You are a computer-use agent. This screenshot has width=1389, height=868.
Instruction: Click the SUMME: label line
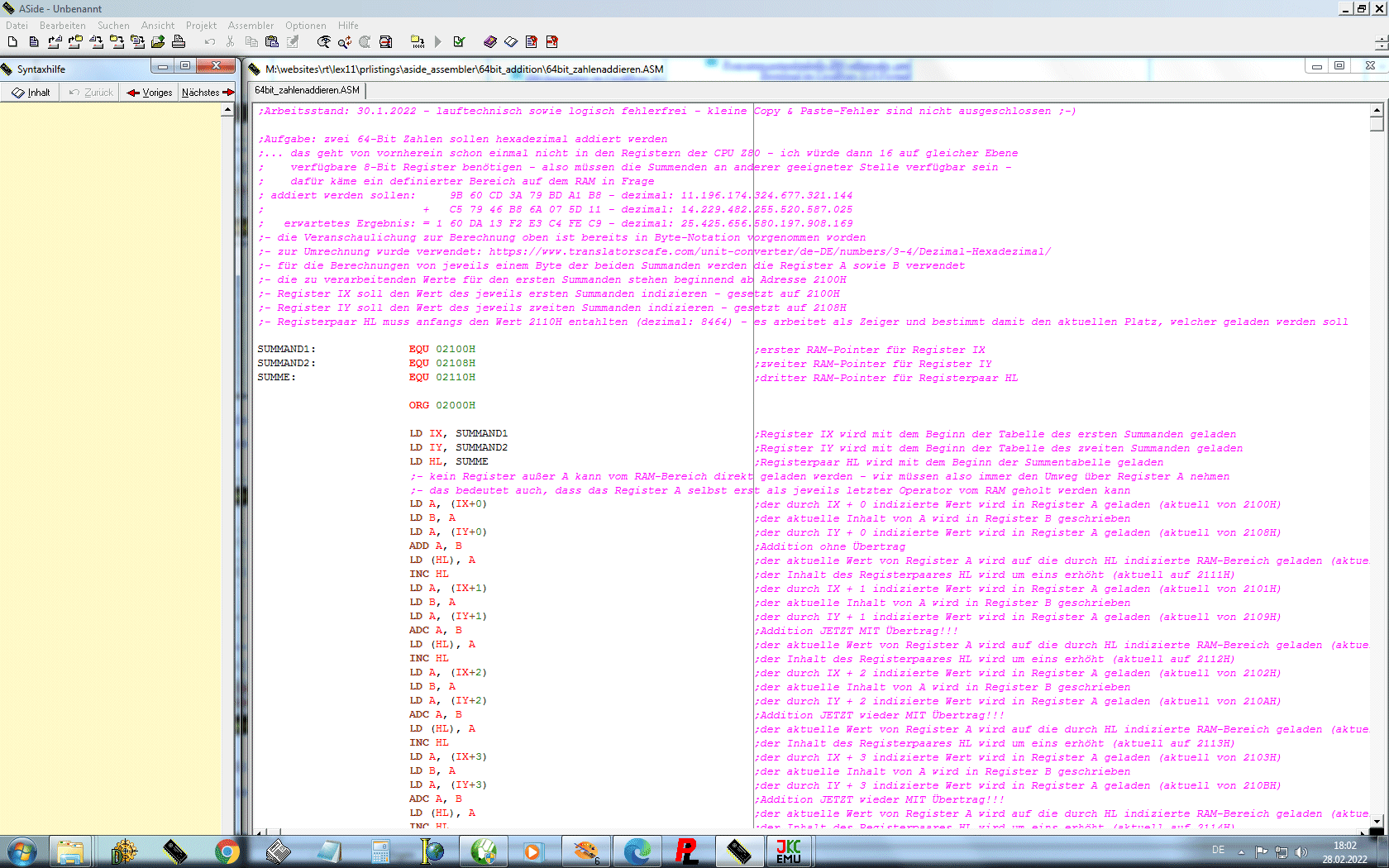tap(277, 377)
